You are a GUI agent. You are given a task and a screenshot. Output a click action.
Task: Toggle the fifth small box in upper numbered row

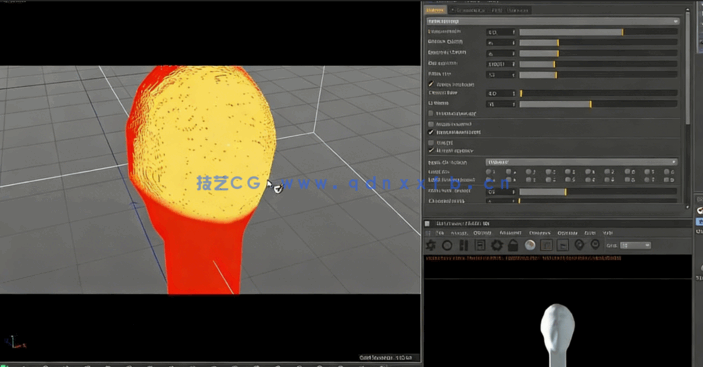[568, 172]
